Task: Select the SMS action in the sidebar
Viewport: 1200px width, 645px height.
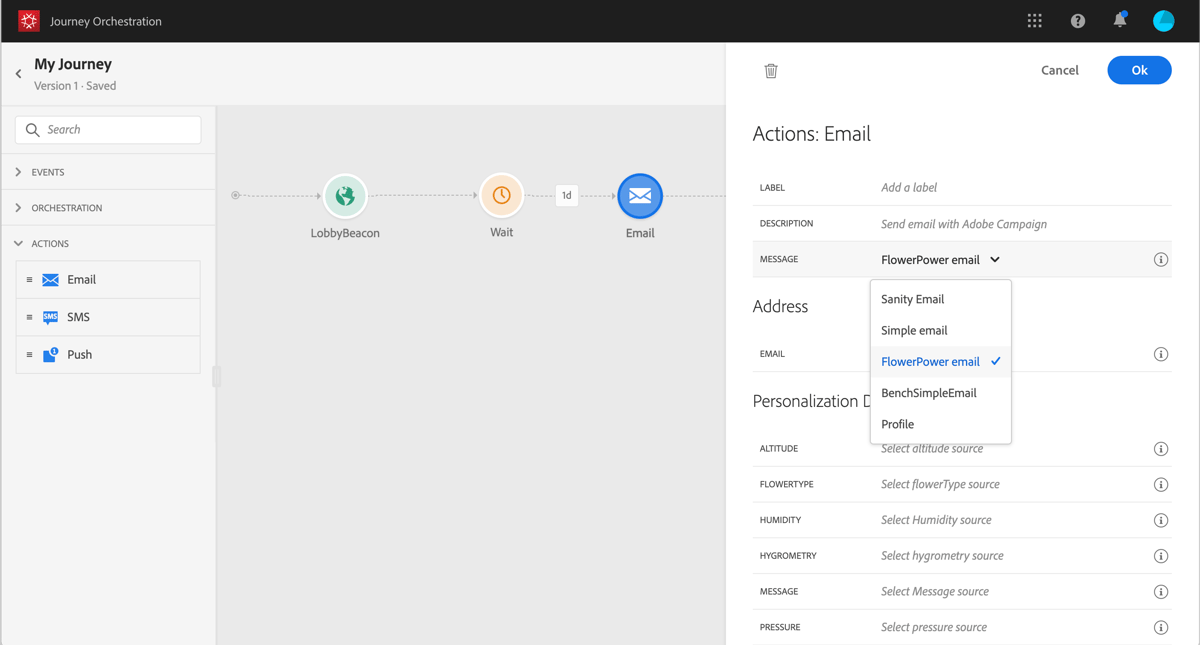Action: [x=107, y=316]
